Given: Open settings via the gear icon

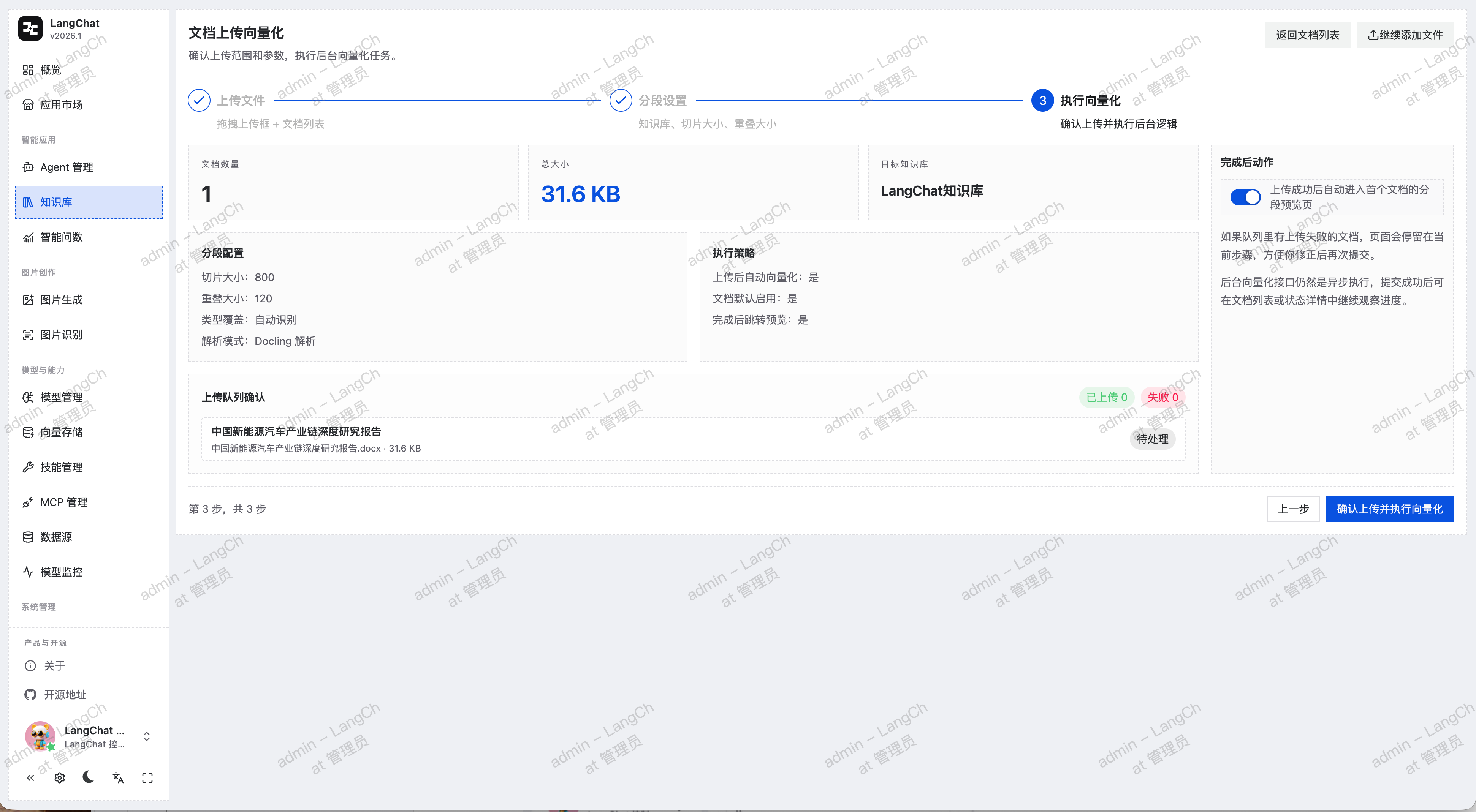Looking at the screenshot, I should coord(60,778).
